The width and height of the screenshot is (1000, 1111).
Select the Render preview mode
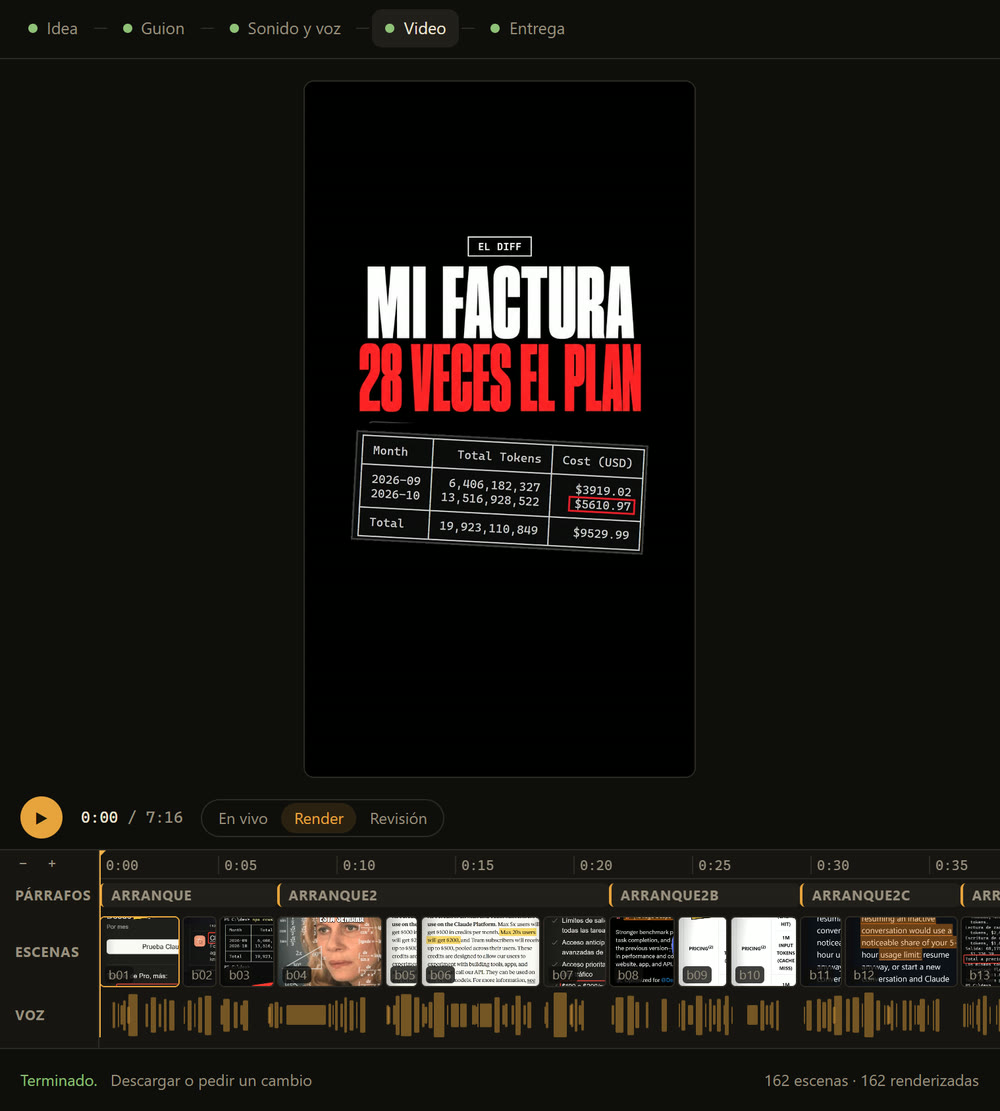[x=319, y=818]
